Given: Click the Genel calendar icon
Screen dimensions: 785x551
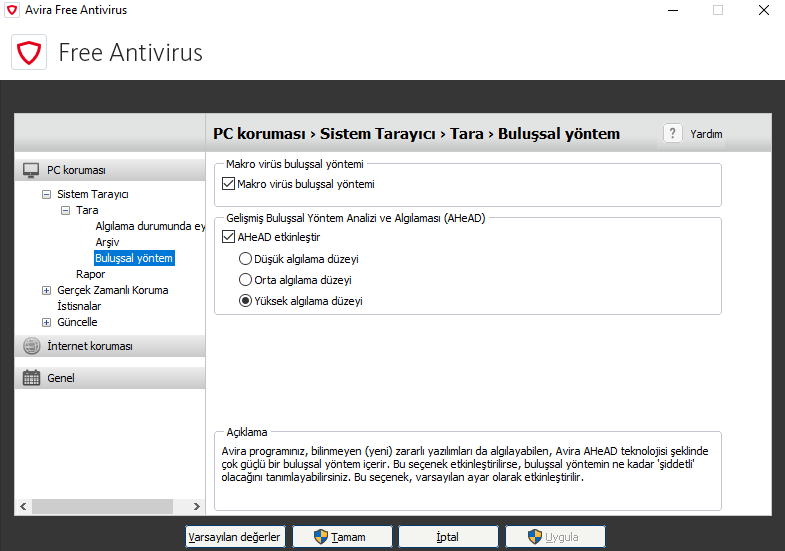Looking at the screenshot, I should pyautogui.click(x=32, y=378).
